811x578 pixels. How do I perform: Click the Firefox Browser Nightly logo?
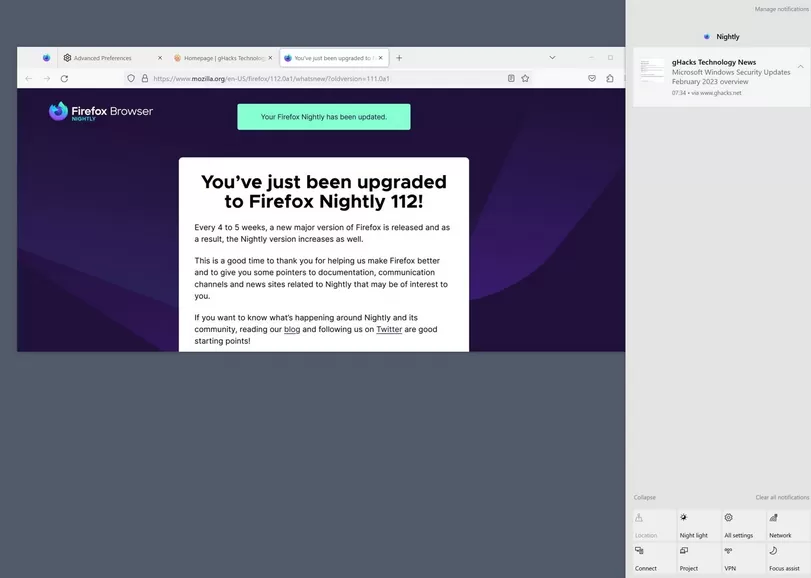(x=101, y=111)
